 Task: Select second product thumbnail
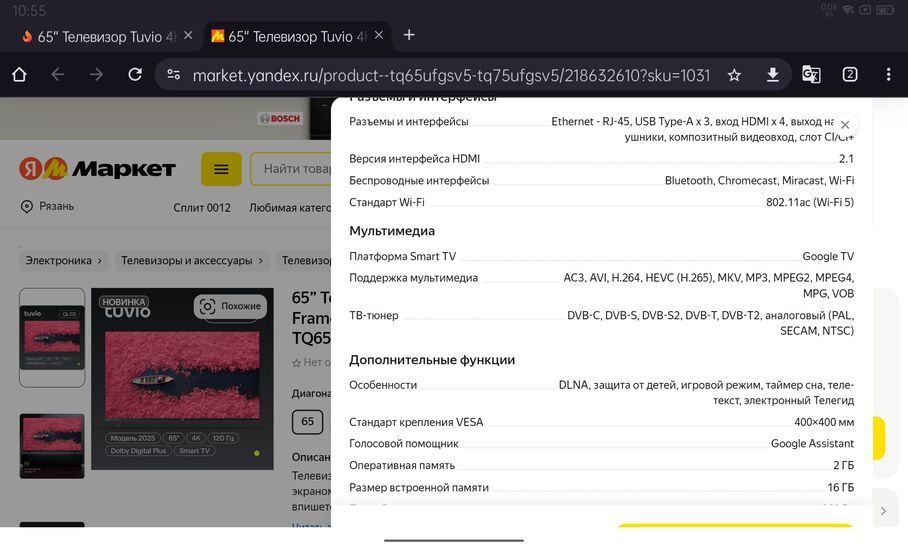52,446
